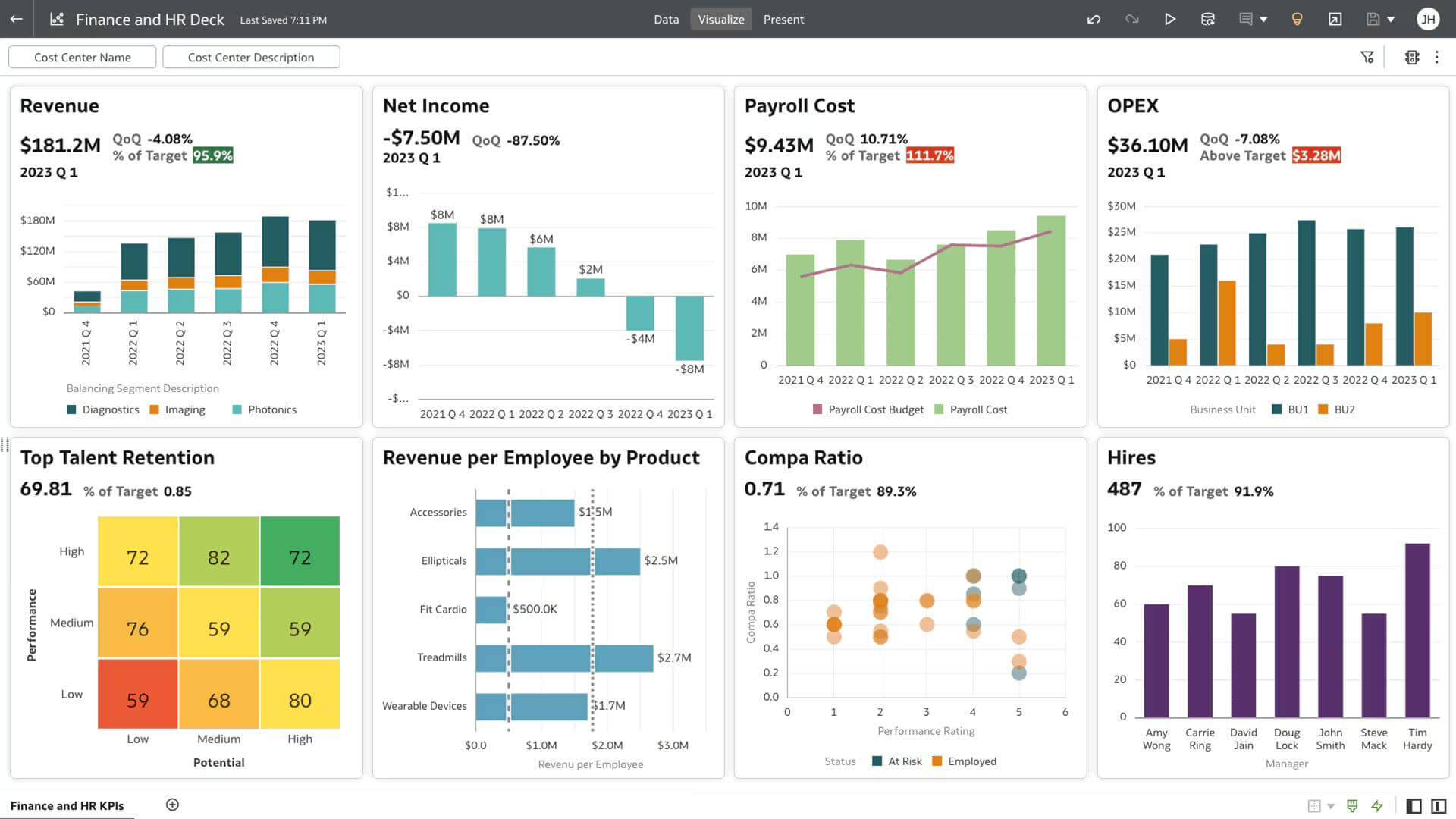Click the column chooser icon top right
Screen dimensions: 1456x819
click(1411, 57)
